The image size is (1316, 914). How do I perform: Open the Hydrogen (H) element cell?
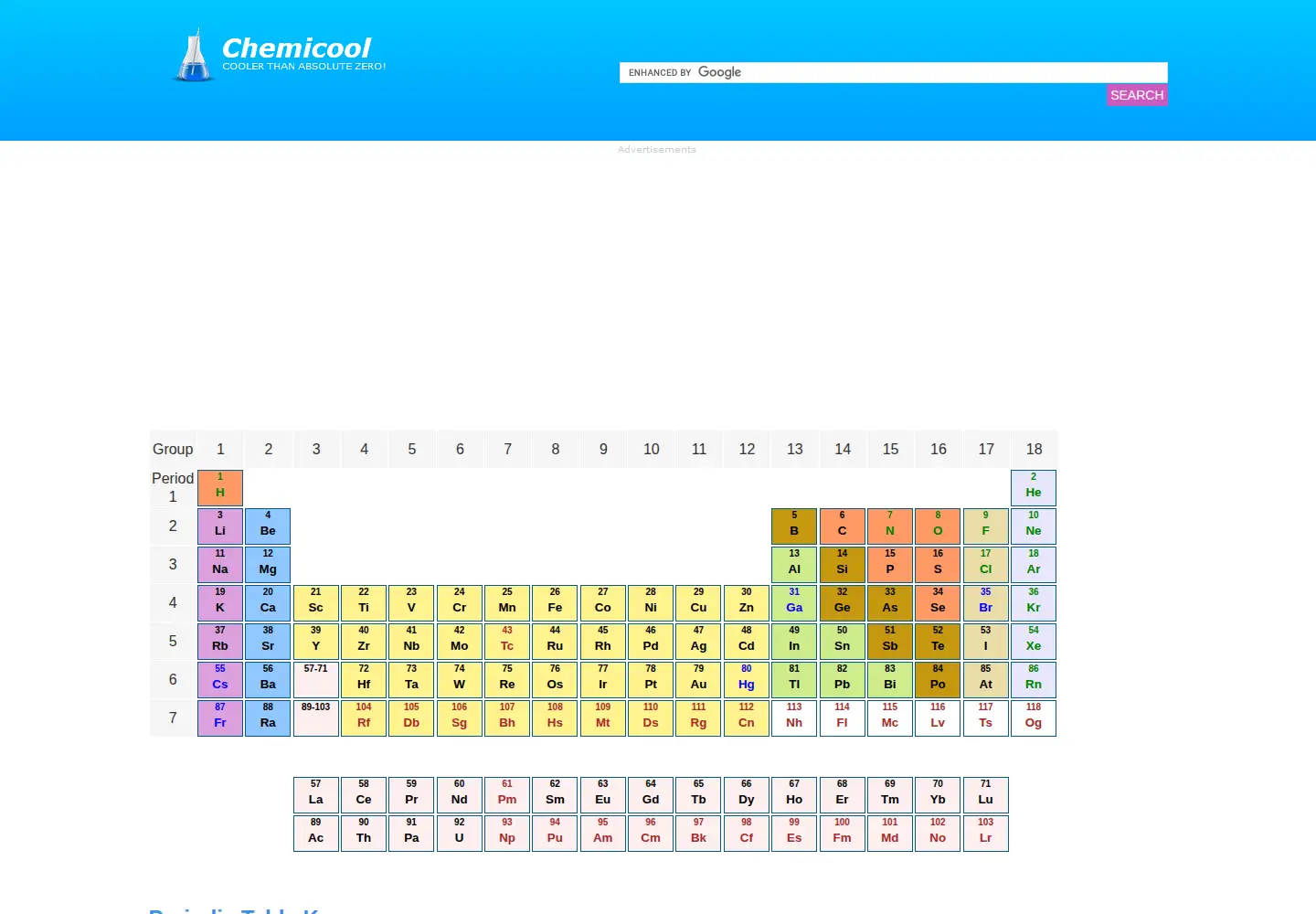pyautogui.click(x=220, y=488)
